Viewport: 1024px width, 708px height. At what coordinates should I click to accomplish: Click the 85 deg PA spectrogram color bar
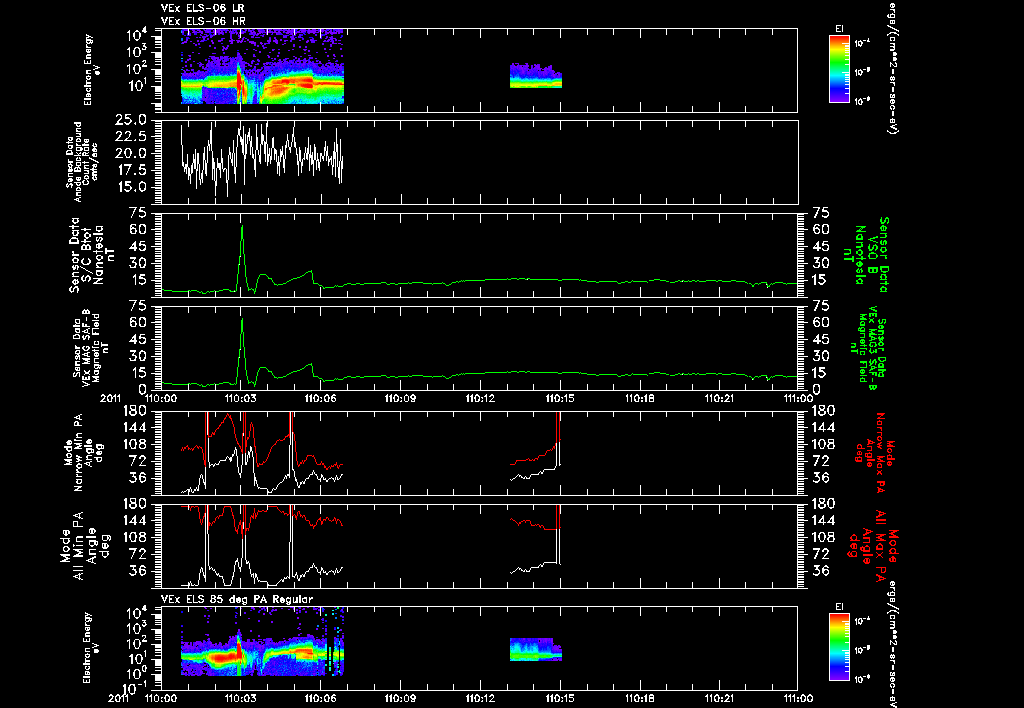coord(839,647)
